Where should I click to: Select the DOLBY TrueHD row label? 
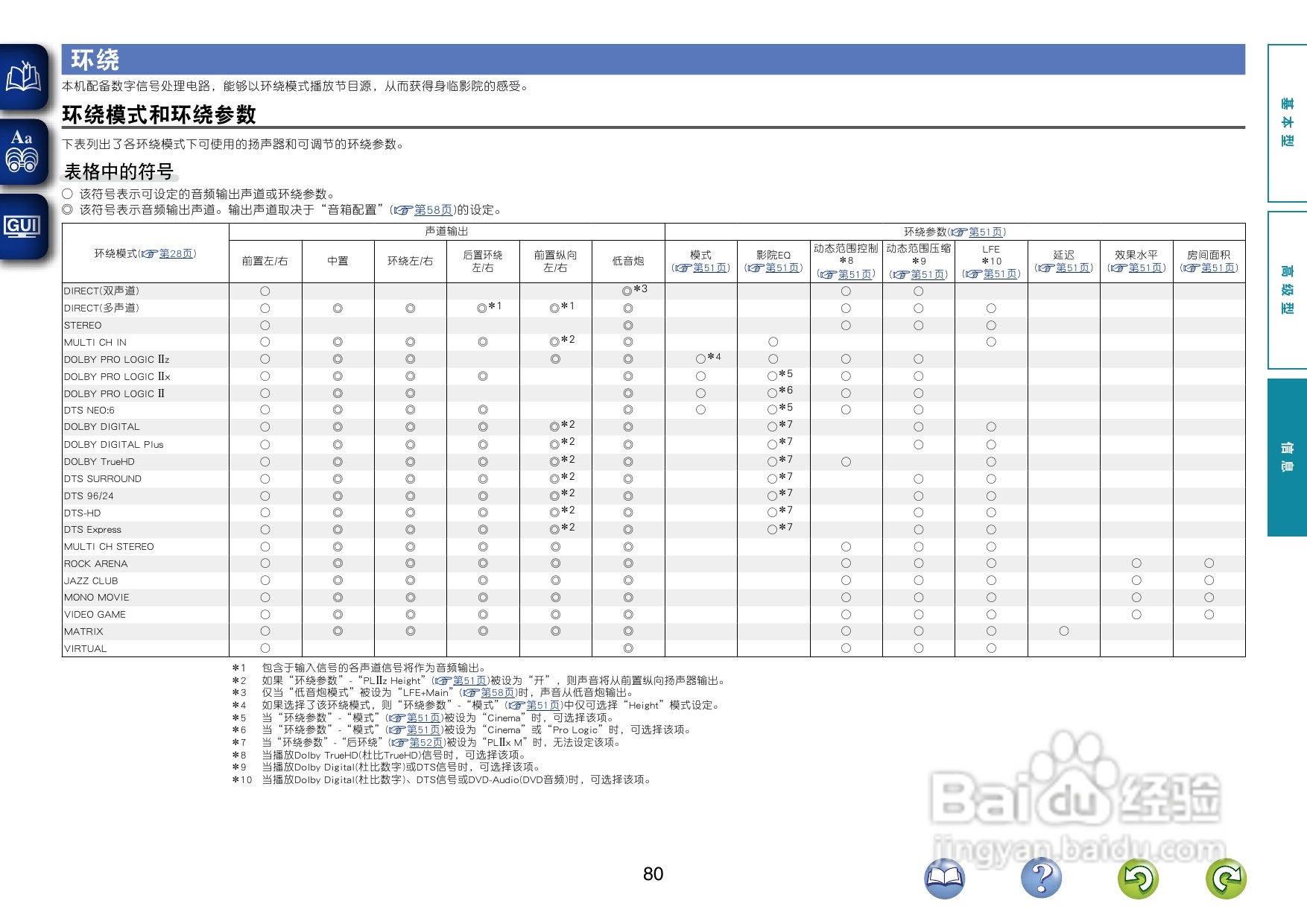pyautogui.click(x=99, y=462)
